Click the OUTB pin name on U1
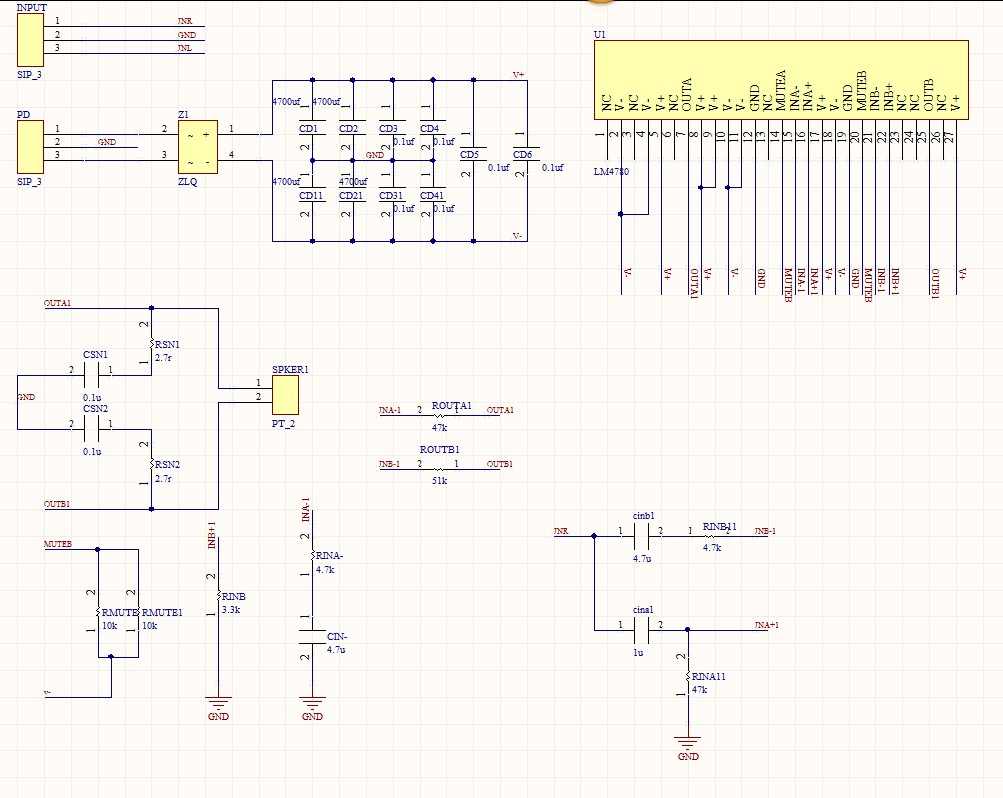The width and height of the screenshot is (1003, 798). pyautogui.click(x=929, y=95)
